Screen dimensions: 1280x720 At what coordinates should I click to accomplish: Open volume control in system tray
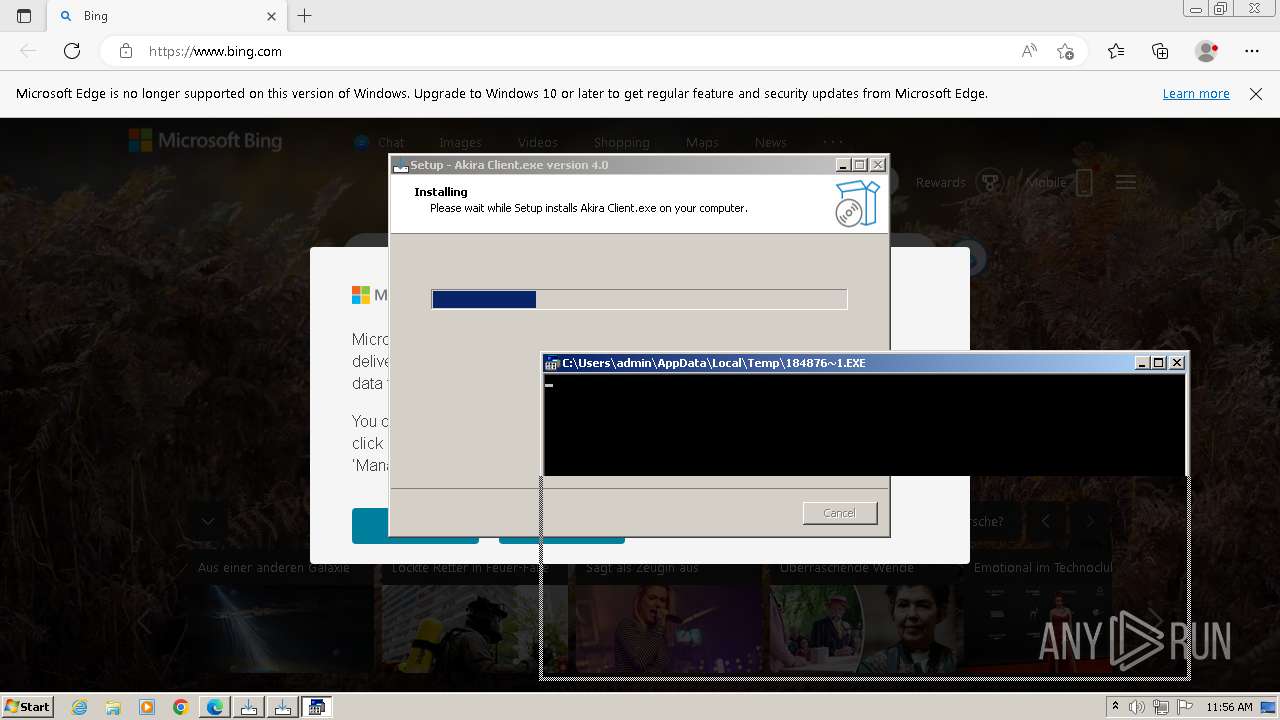tap(1138, 707)
